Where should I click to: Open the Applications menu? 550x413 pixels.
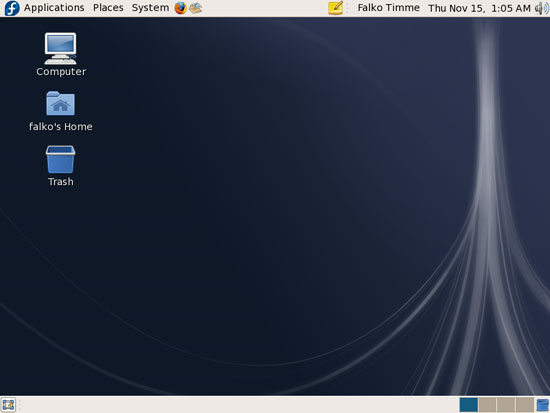[54, 8]
